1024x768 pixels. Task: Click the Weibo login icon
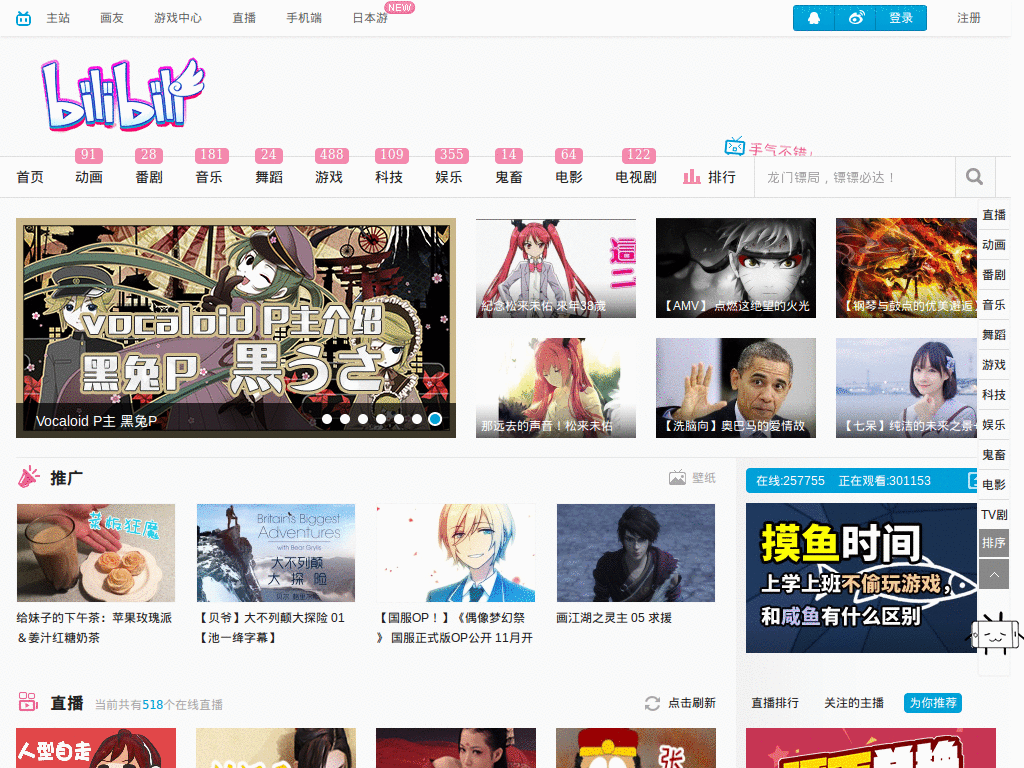pyautogui.click(x=857, y=18)
